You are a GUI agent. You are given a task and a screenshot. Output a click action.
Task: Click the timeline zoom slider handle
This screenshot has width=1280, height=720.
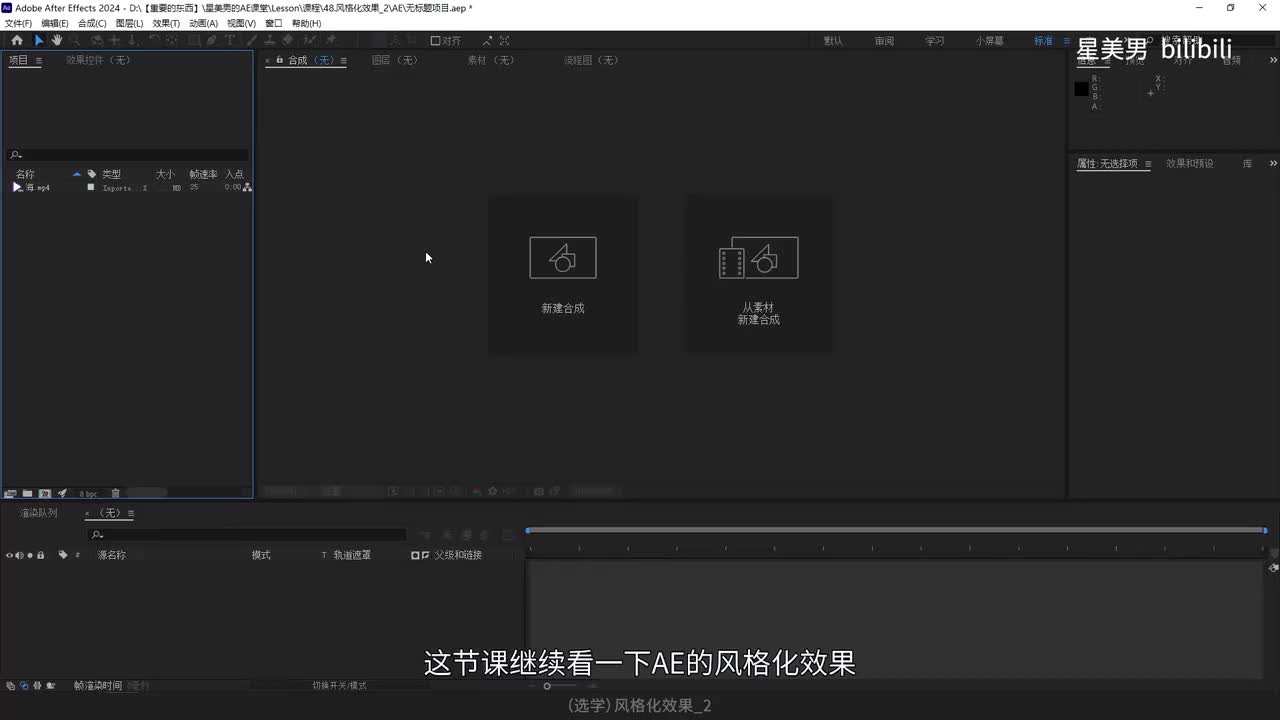coord(547,686)
